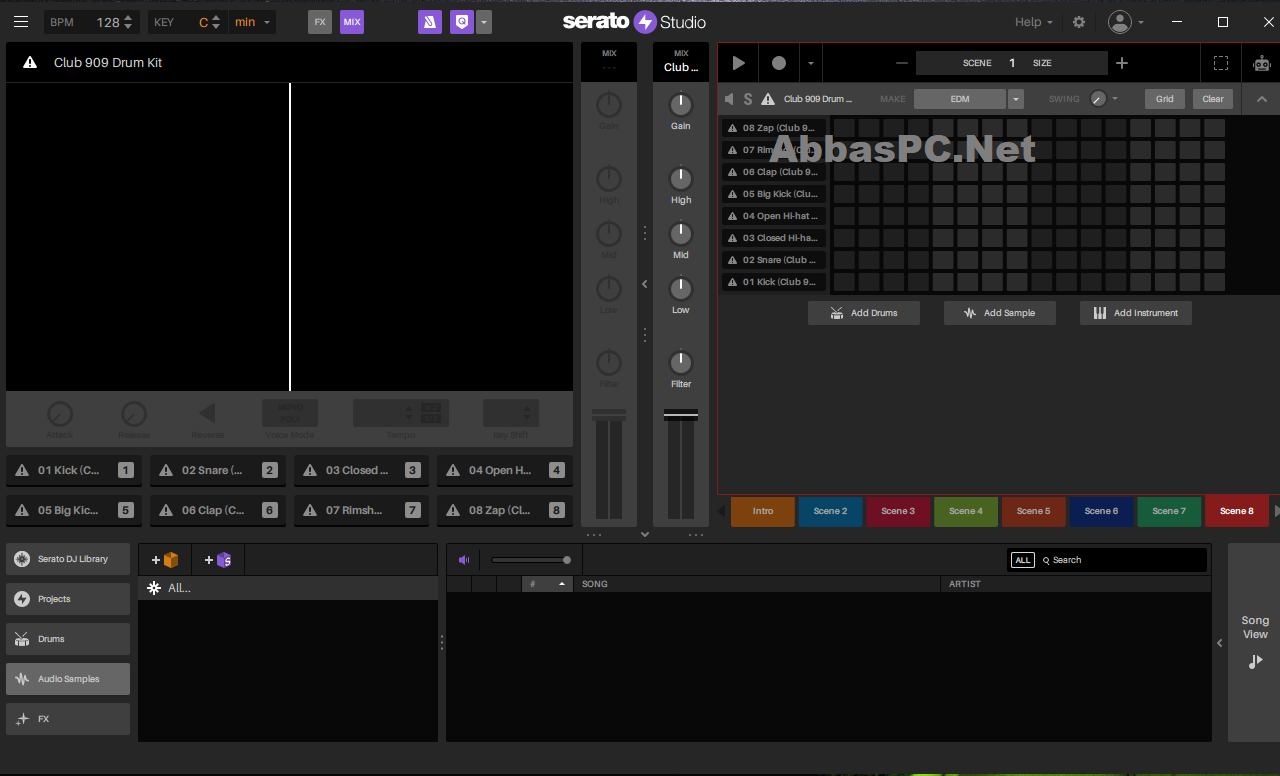Open the hamburger main menu
This screenshot has width=1280, height=776.
click(x=21, y=22)
